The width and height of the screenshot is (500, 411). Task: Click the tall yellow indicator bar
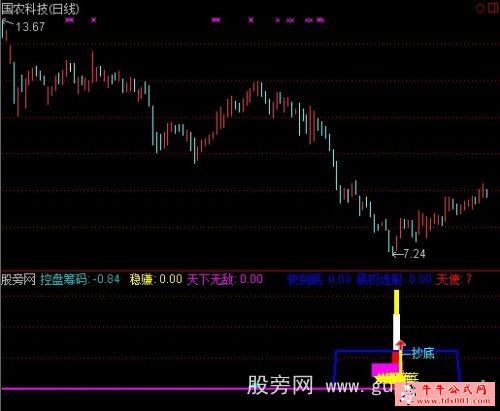(396, 302)
